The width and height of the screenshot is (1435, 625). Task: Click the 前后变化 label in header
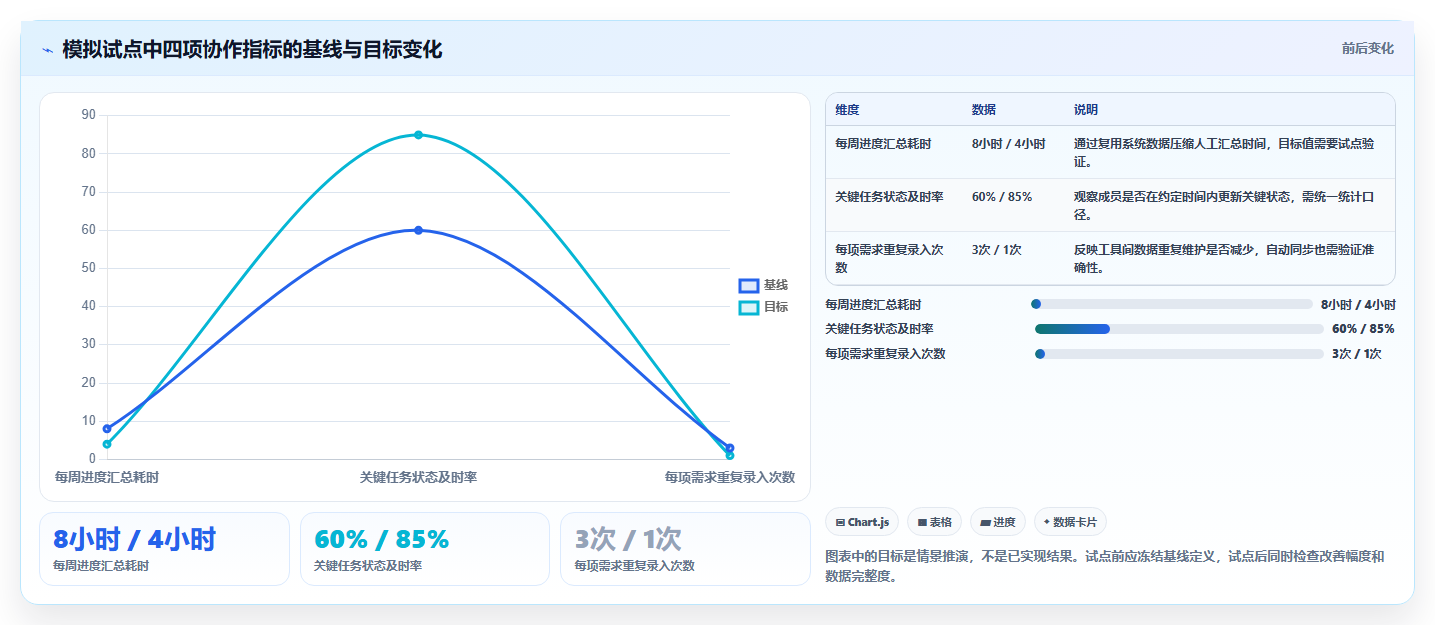(1367, 49)
